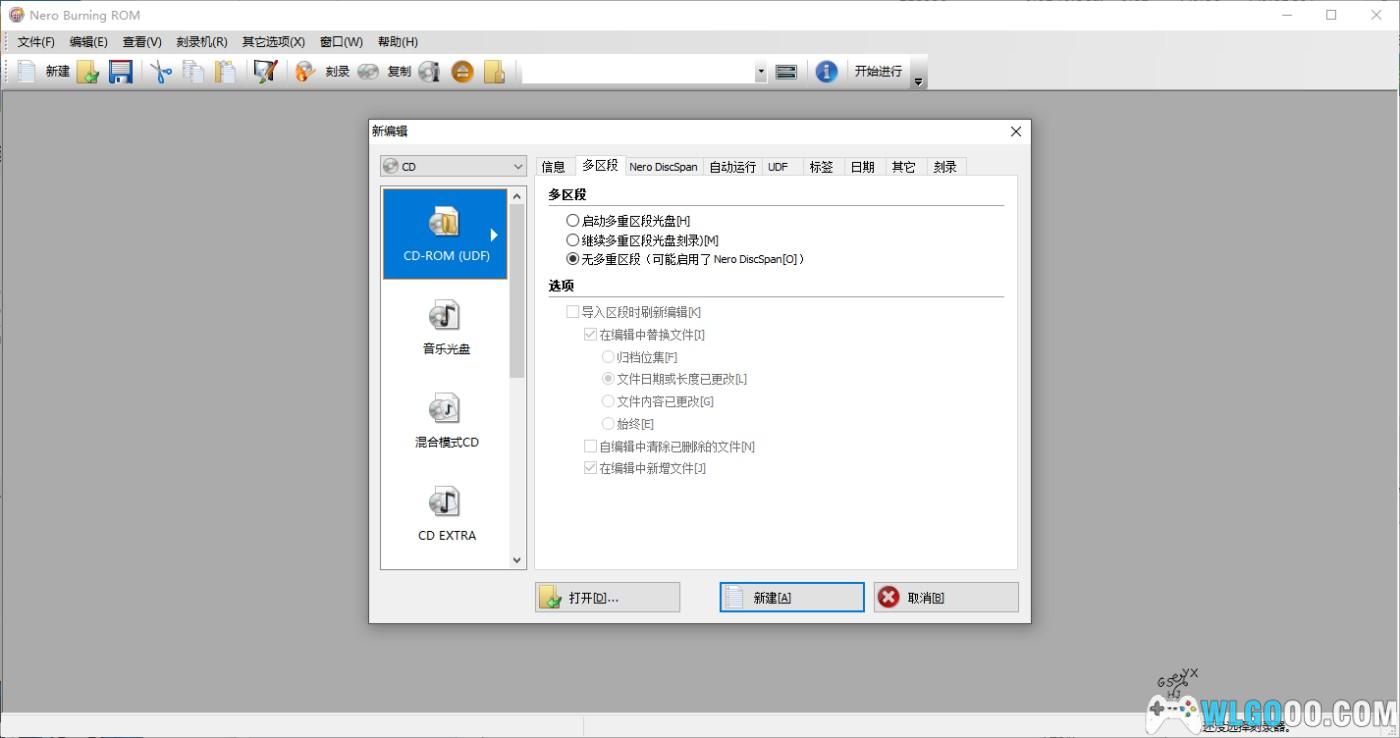Image resolution: width=1400 pixels, height=738 pixels.
Task: Open the 刻录机(R) menu
Action: 201,42
